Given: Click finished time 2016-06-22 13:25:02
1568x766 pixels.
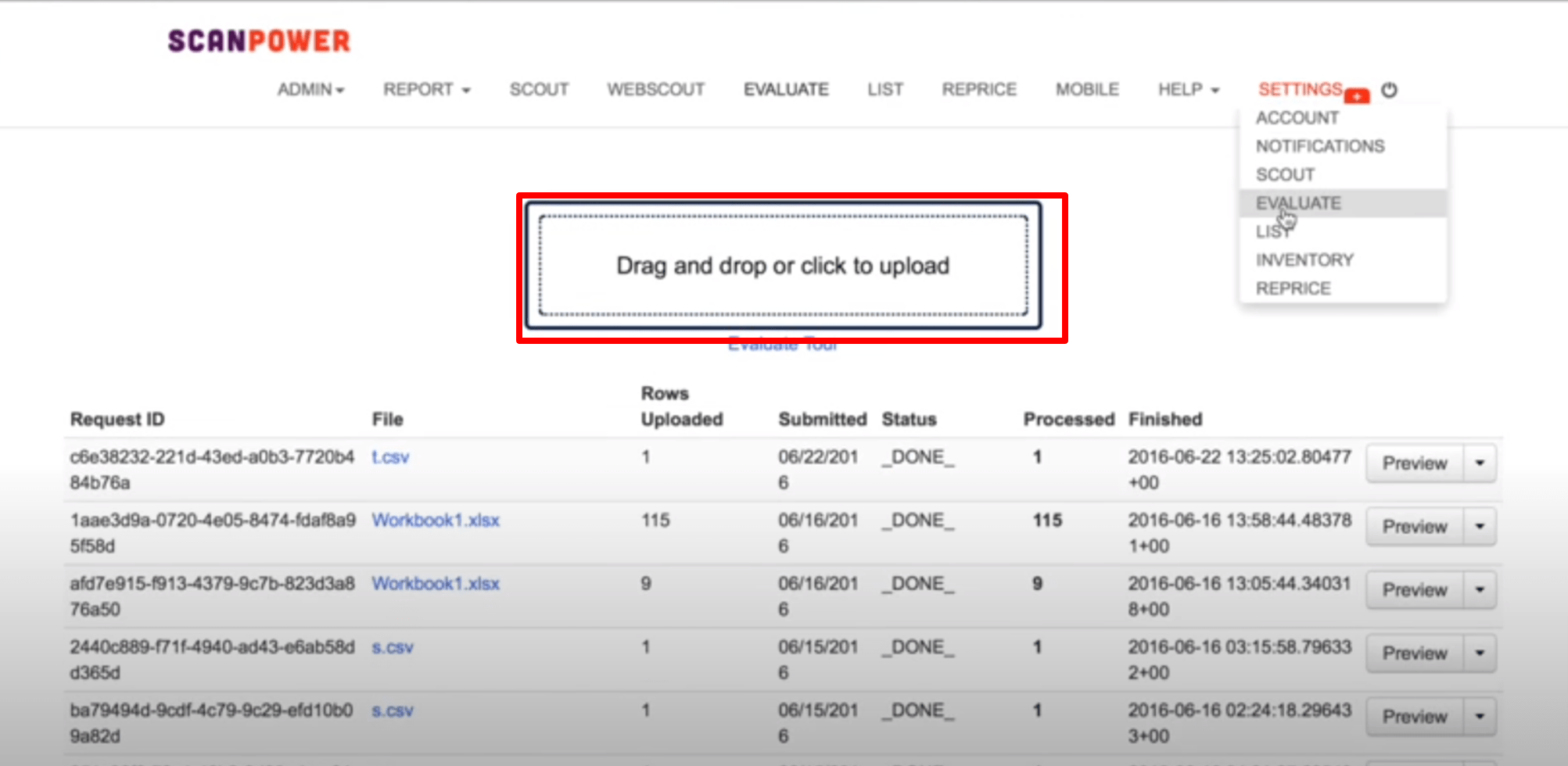Looking at the screenshot, I should pyautogui.click(x=1240, y=470).
